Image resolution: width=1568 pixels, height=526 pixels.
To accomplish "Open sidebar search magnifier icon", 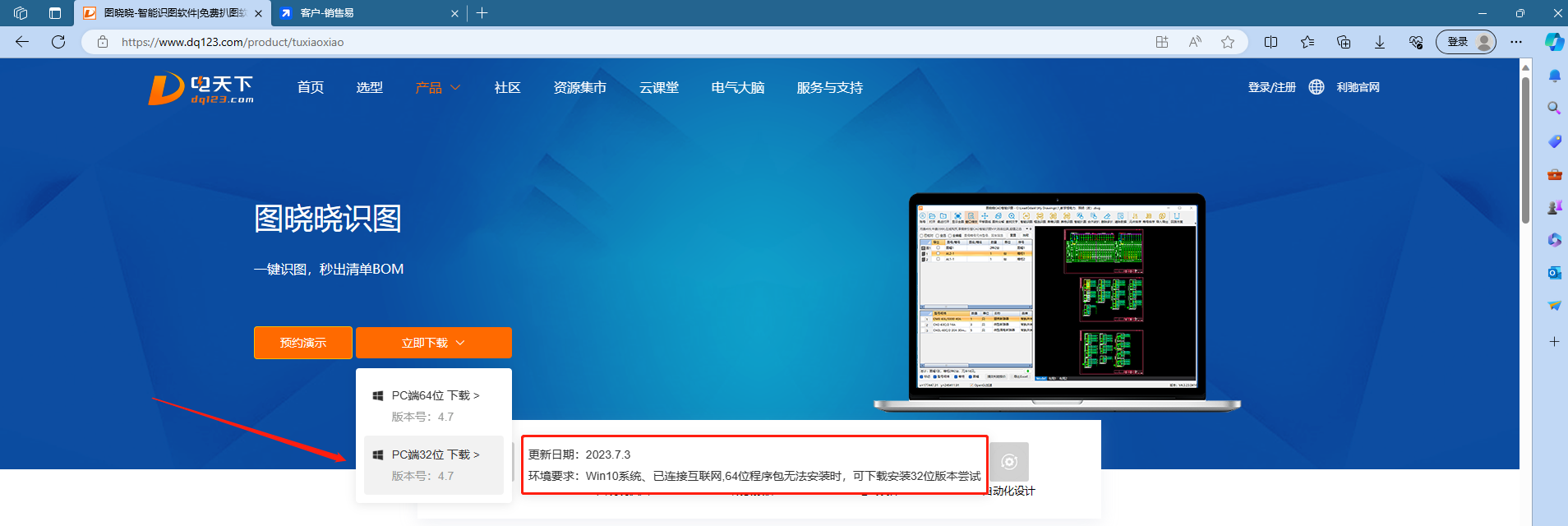I will click(x=1554, y=108).
